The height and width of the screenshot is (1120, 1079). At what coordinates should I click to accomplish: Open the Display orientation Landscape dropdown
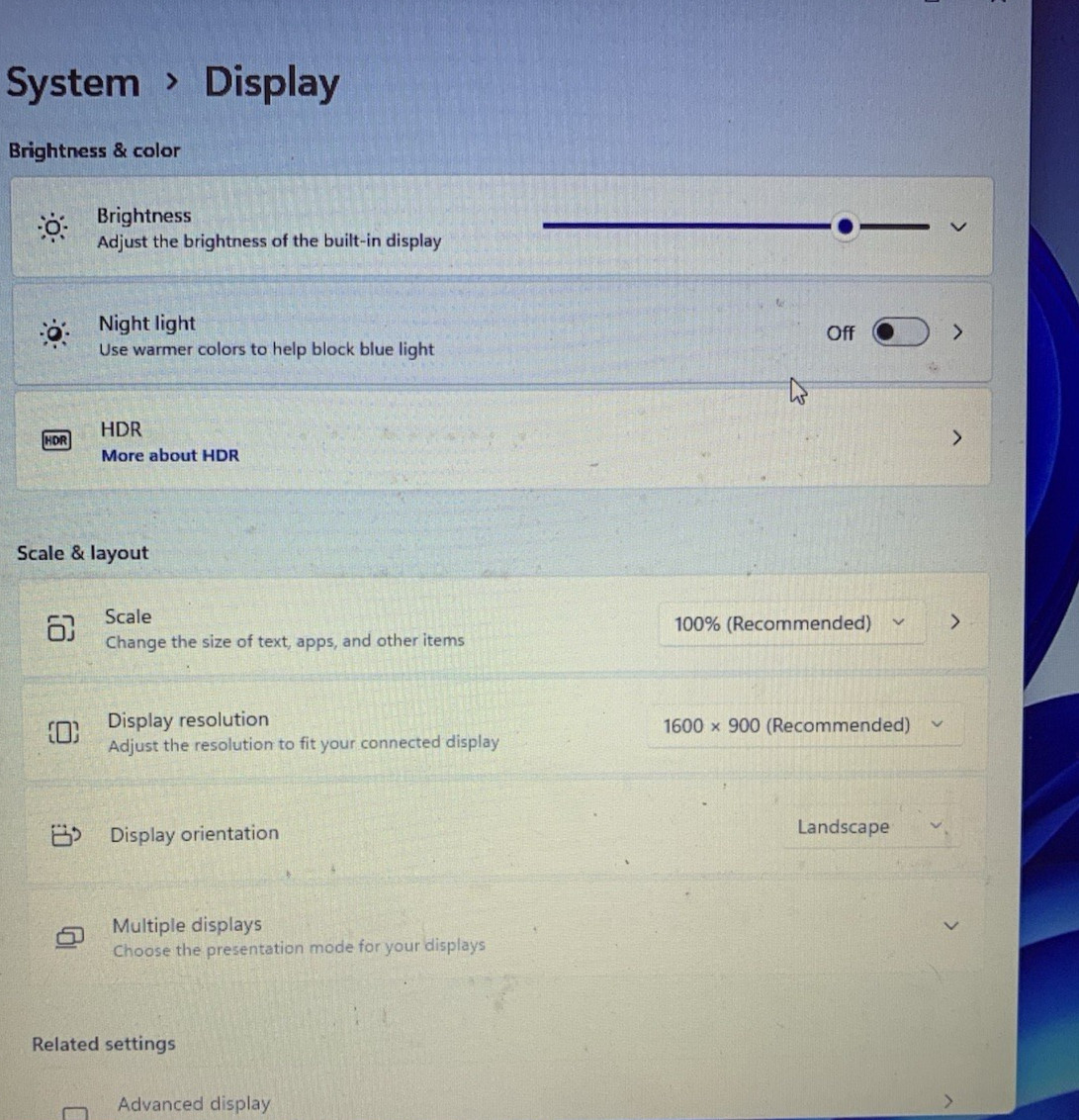pyautogui.click(x=870, y=827)
